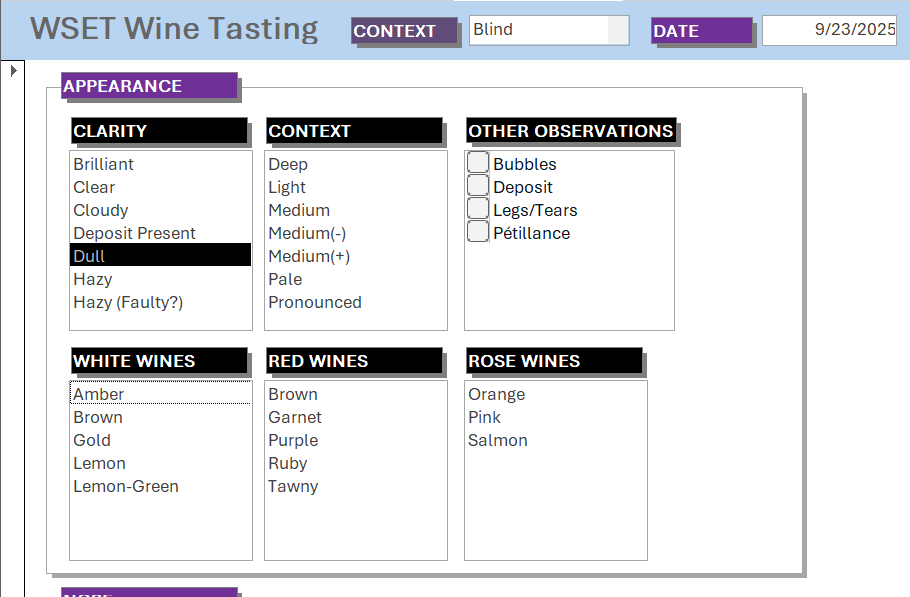The image size is (910, 597).
Task: Select Brown under Red Wines
Action: [356, 394]
